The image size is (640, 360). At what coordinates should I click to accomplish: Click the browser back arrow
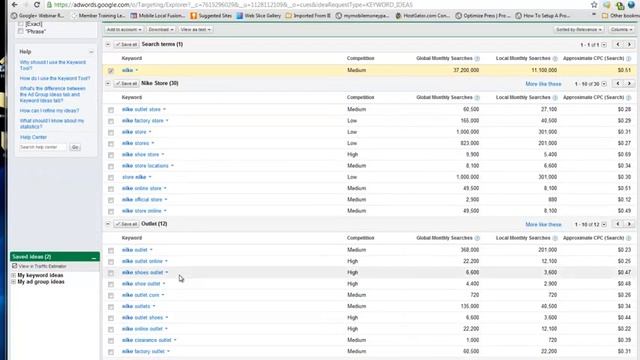15,4
